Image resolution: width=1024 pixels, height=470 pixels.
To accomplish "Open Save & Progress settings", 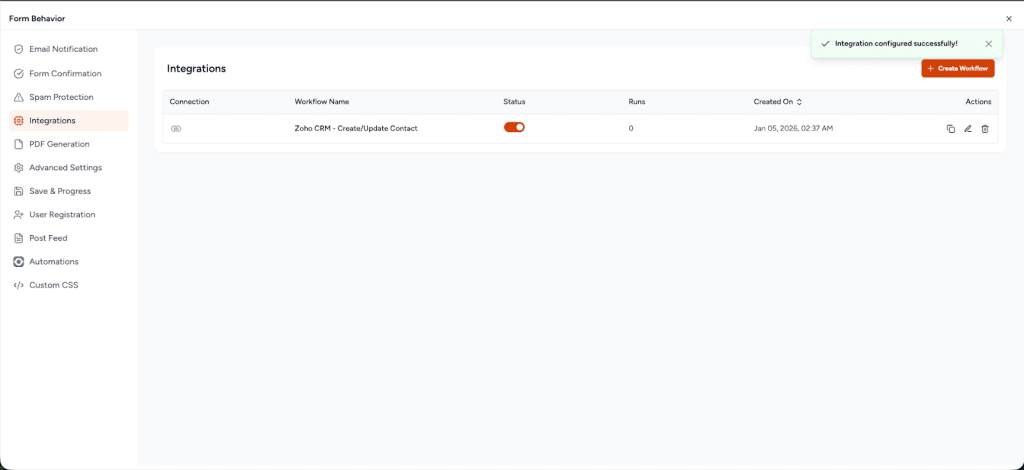I will pos(60,191).
